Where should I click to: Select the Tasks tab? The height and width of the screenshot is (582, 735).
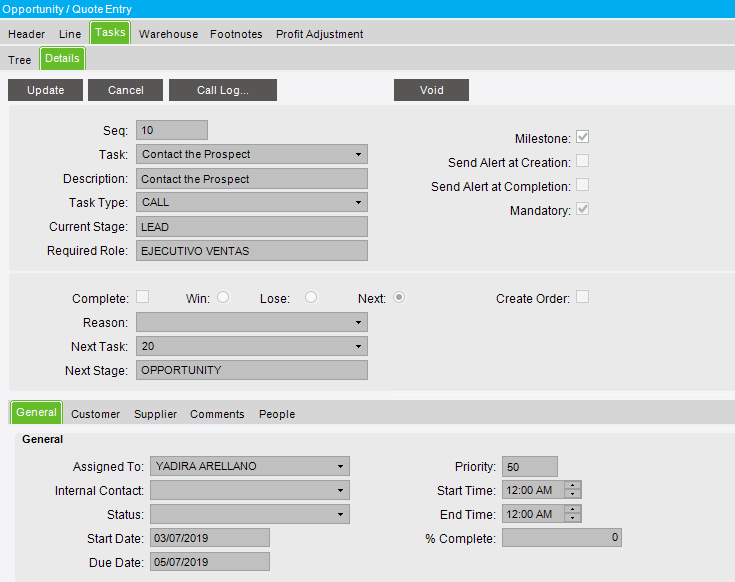[110, 32]
